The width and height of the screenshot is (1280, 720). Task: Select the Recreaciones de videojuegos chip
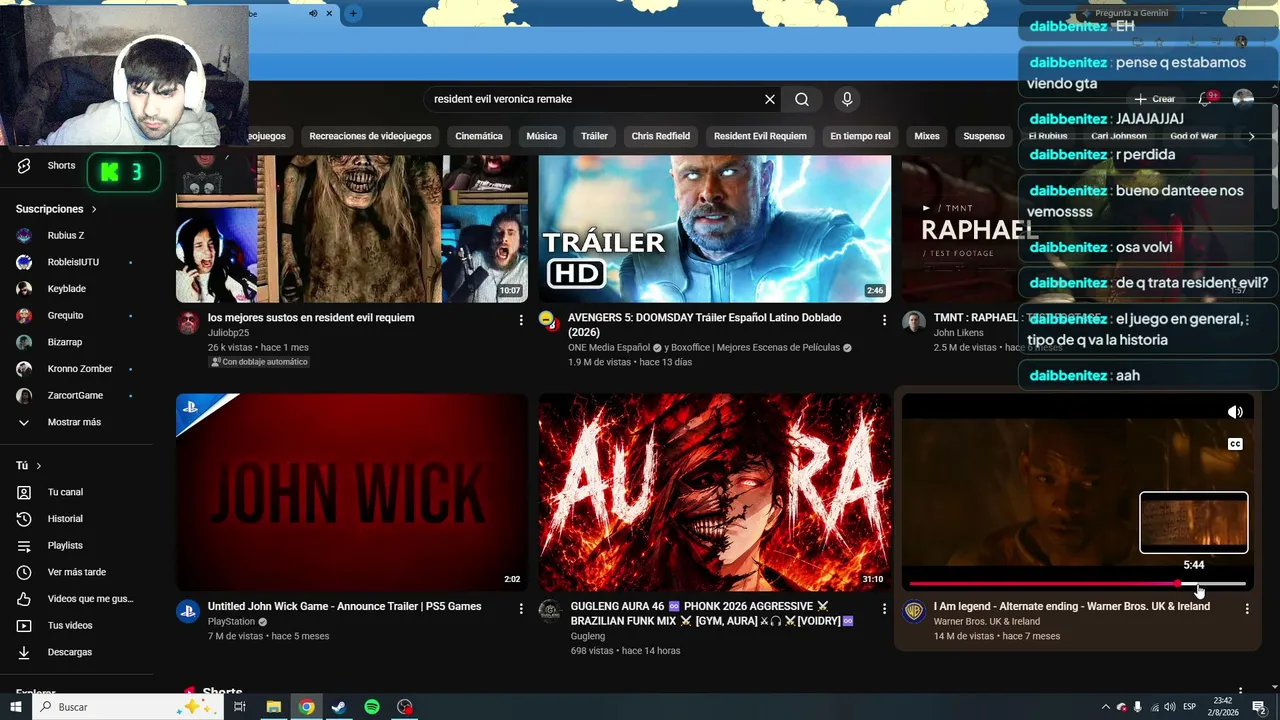pos(370,136)
